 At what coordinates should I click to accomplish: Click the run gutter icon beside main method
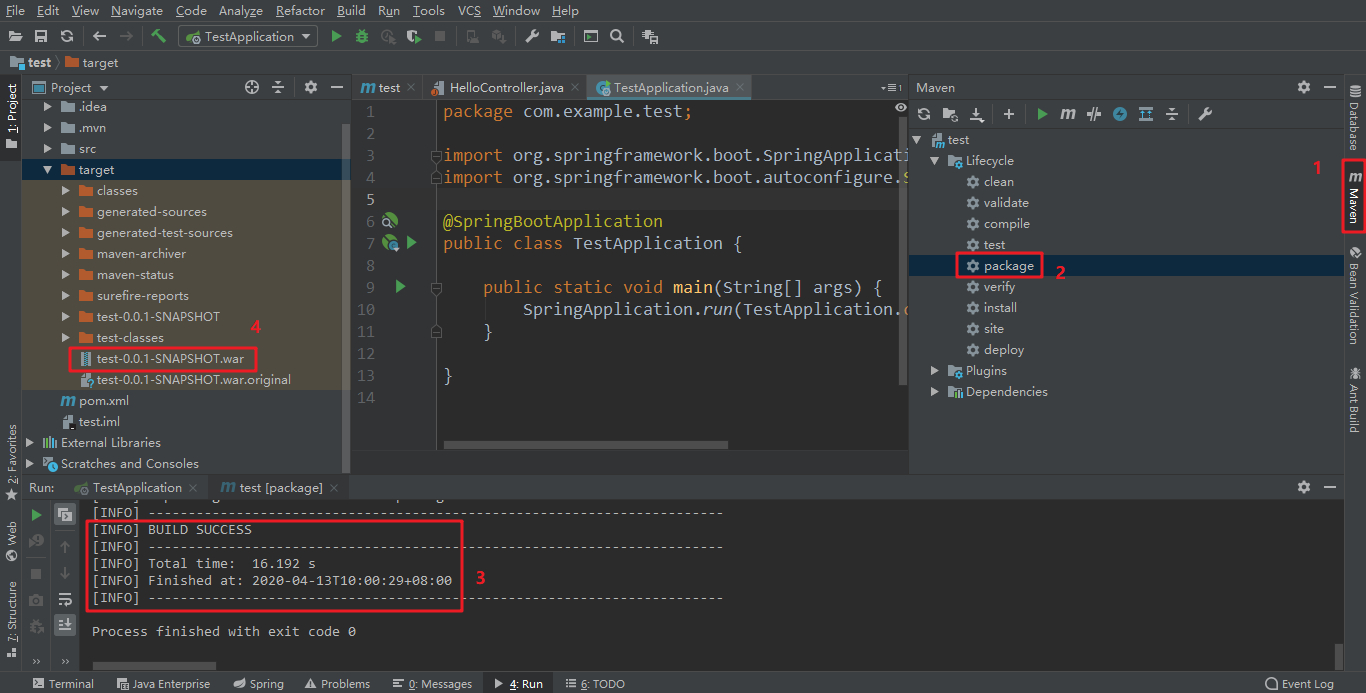401,287
